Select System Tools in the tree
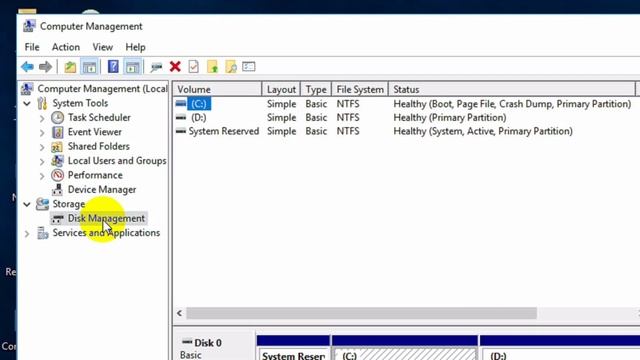The height and width of the screenshot is (360, 640). (x=80, y=103)
